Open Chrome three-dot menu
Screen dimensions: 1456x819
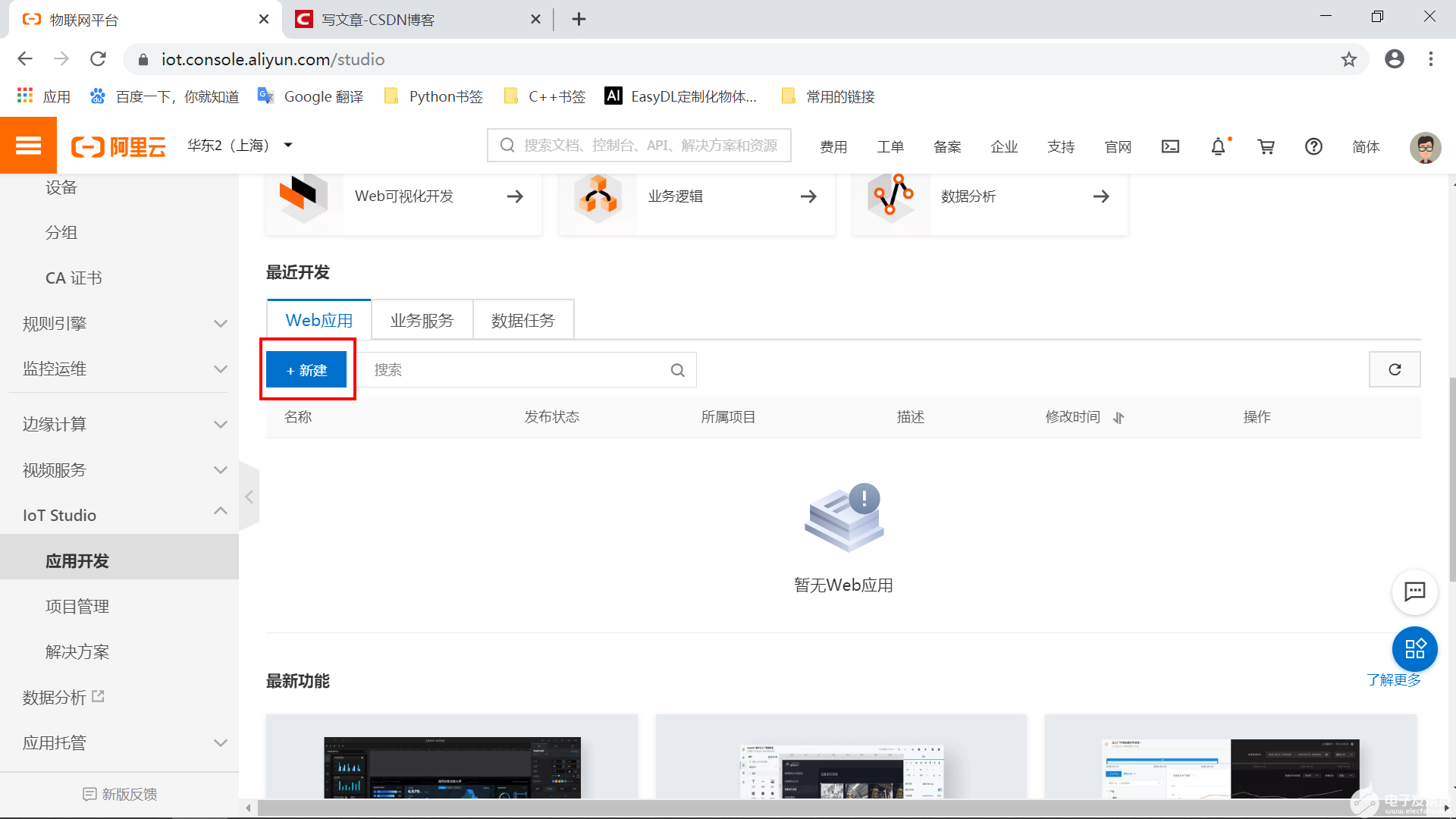1431,59
